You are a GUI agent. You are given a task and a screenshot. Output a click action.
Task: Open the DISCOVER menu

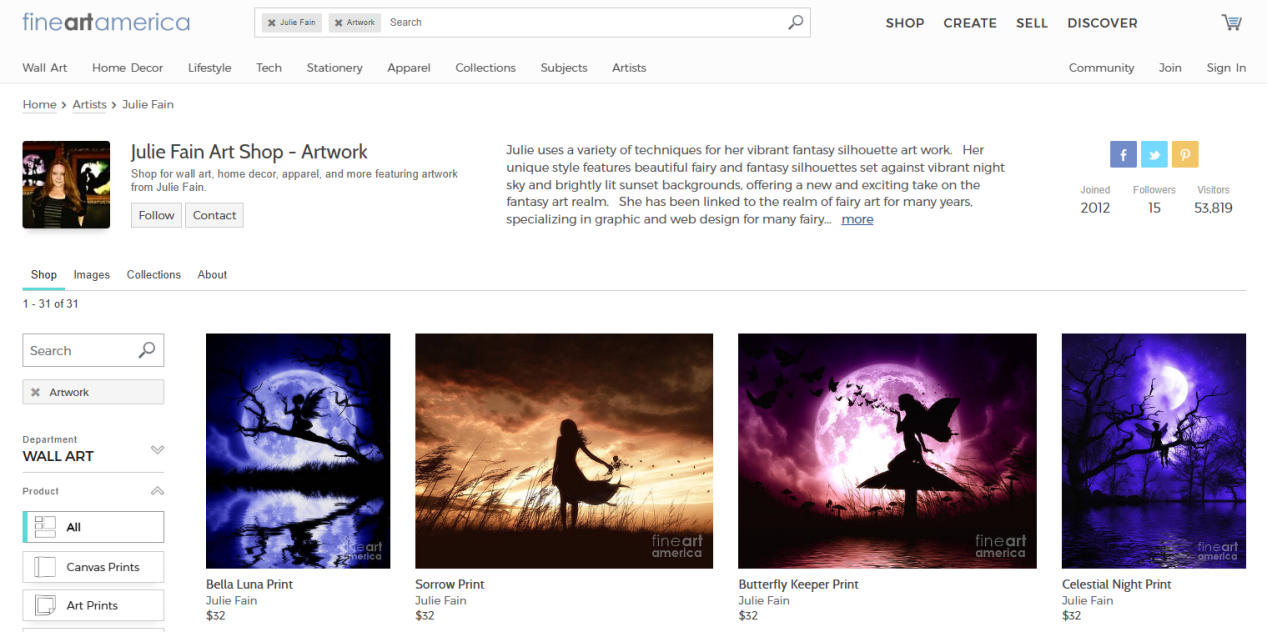tap(1102, 23)
